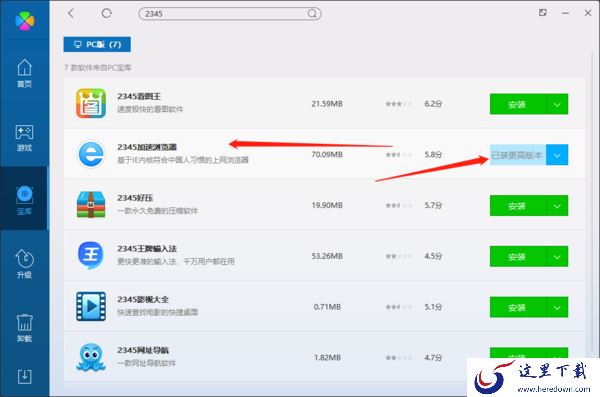600x397 pixels.
Task: Click the 70.09MB size value
Action: [x=327, y=155]
